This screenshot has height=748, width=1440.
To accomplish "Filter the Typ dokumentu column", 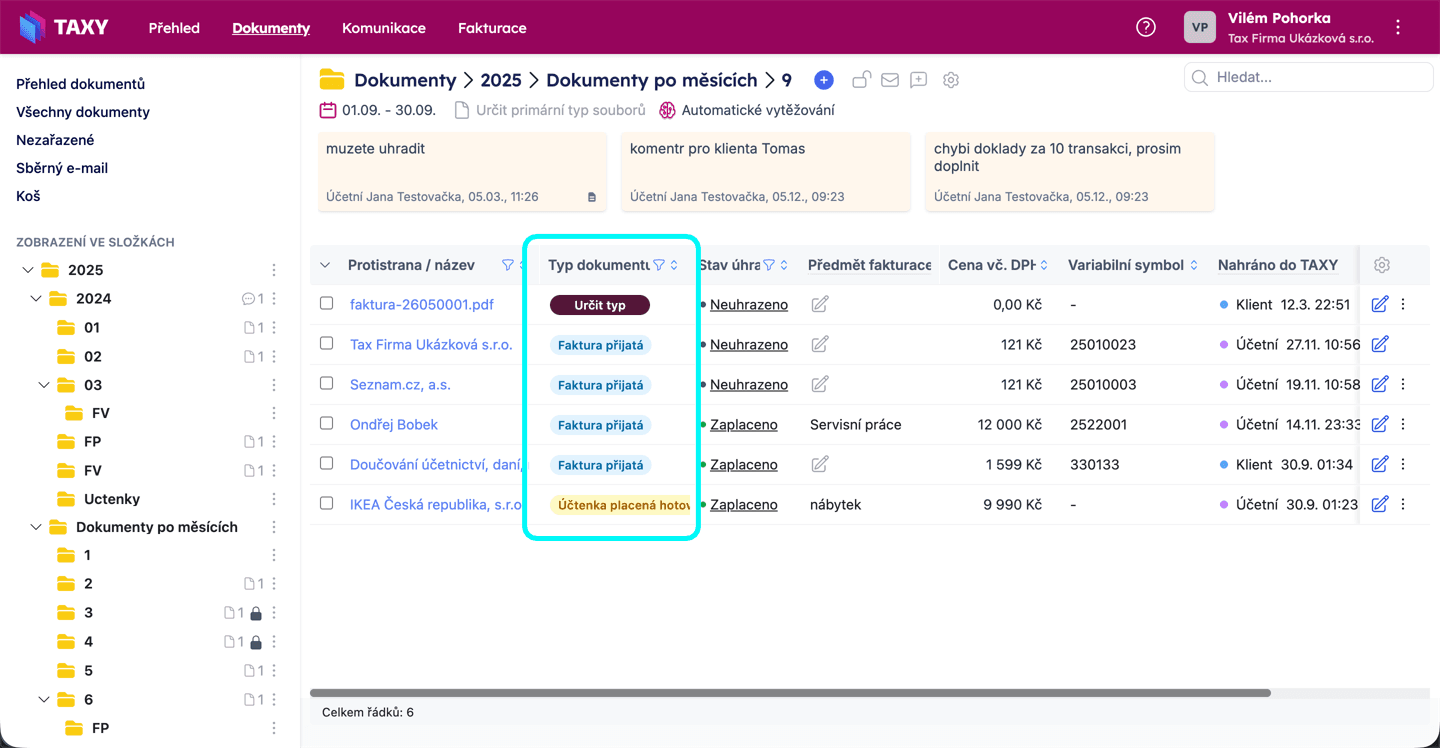I will (x=659, y=265).
